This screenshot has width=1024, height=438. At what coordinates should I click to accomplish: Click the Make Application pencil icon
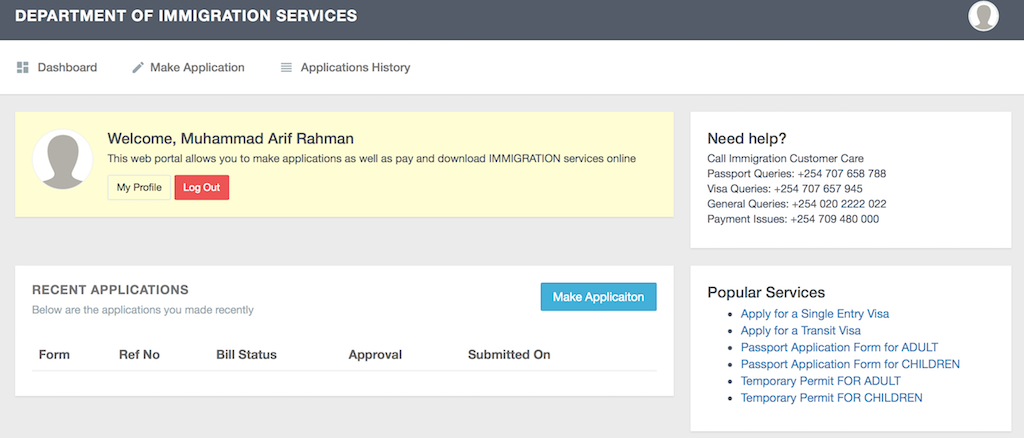tap(138, 68)
